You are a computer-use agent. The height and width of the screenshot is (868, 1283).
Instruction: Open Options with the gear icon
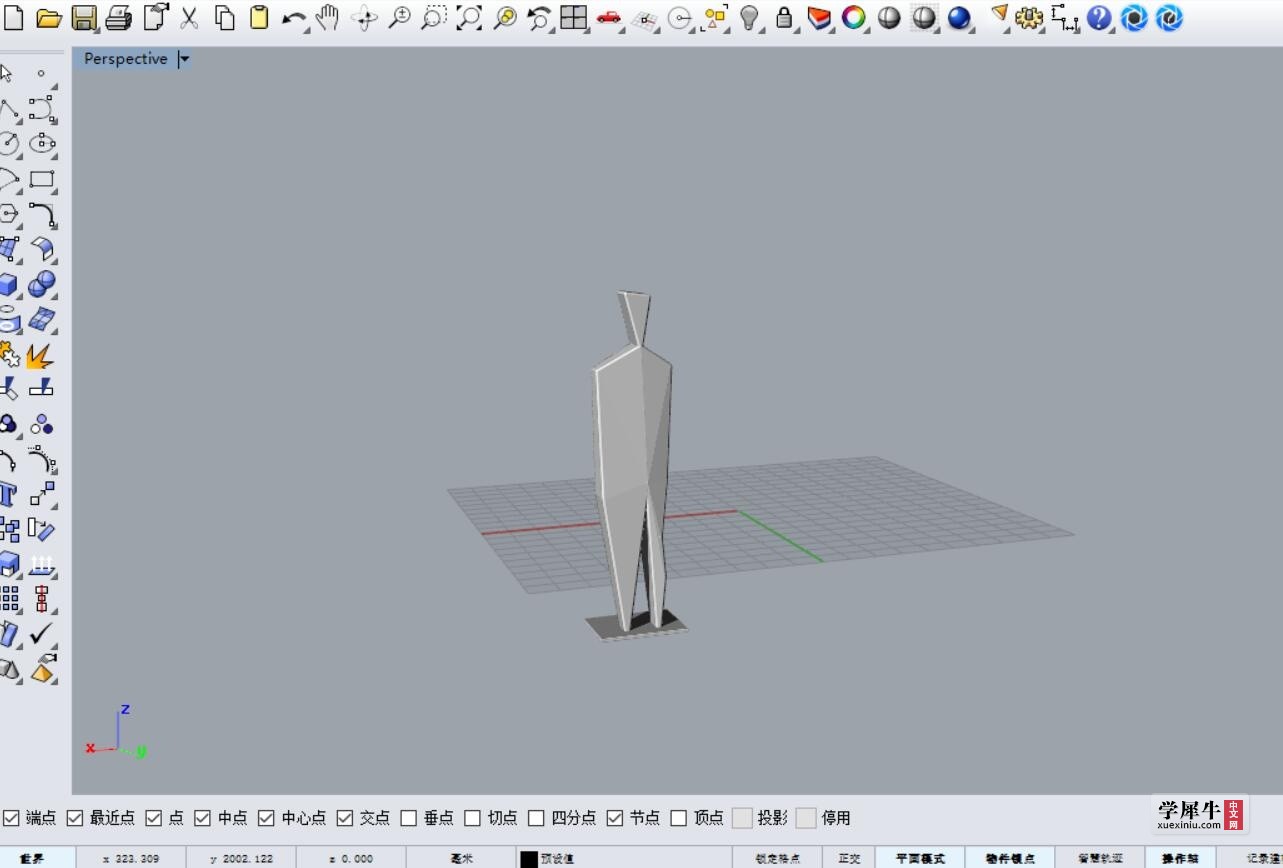coord(1029,18)
